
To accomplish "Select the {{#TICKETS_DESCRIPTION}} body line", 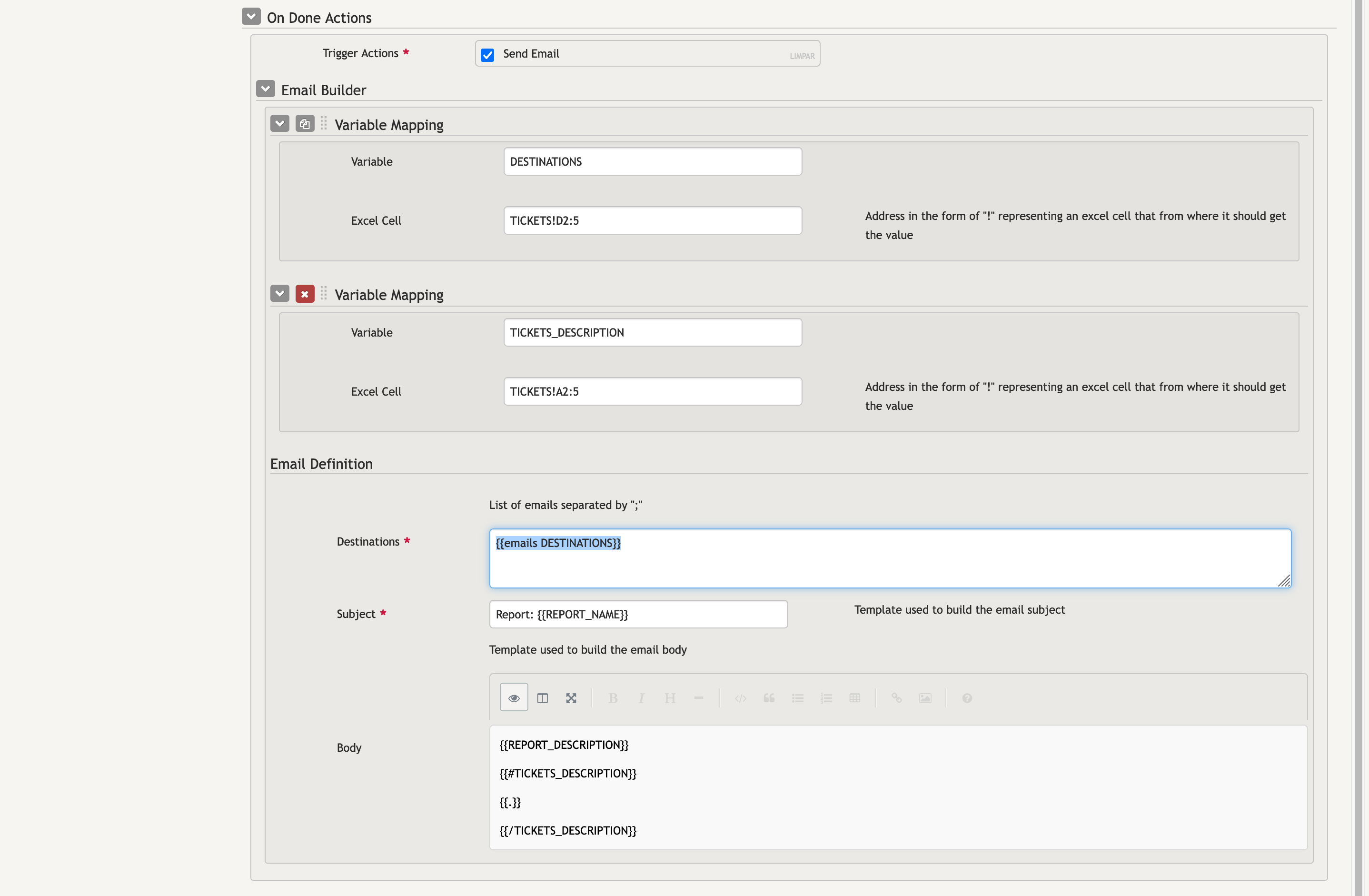I will click(x=568, y=773).
